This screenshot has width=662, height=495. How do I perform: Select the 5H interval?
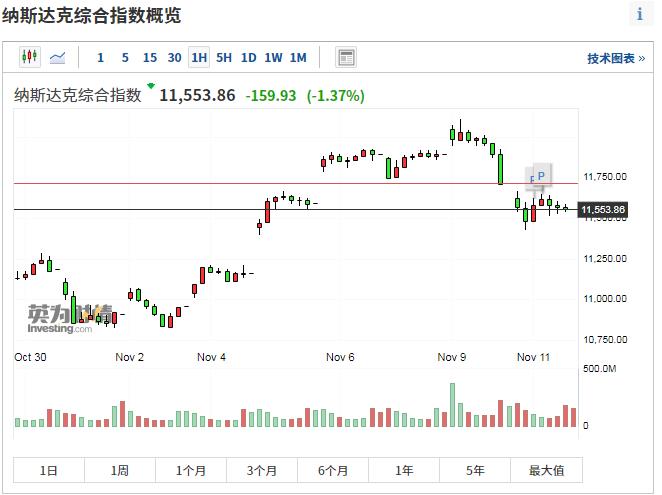[x=224, y=58]
